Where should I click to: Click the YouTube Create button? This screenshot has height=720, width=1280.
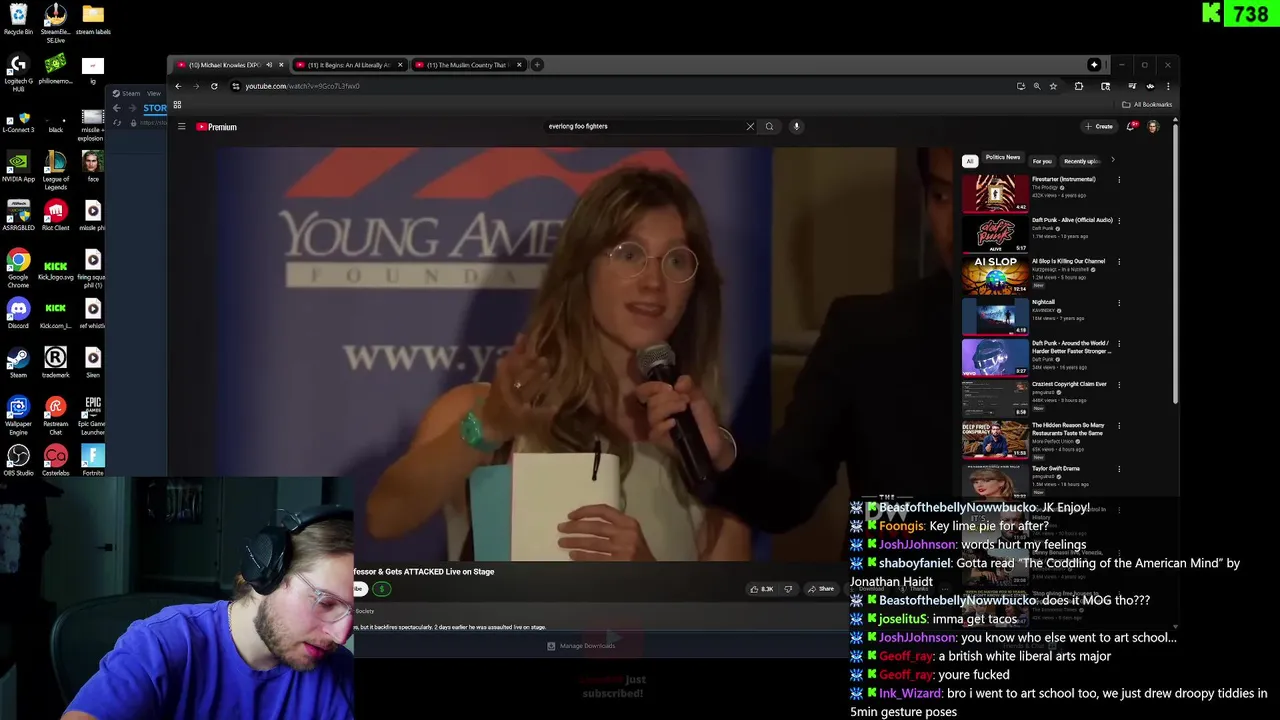[x=1099, y=126]
